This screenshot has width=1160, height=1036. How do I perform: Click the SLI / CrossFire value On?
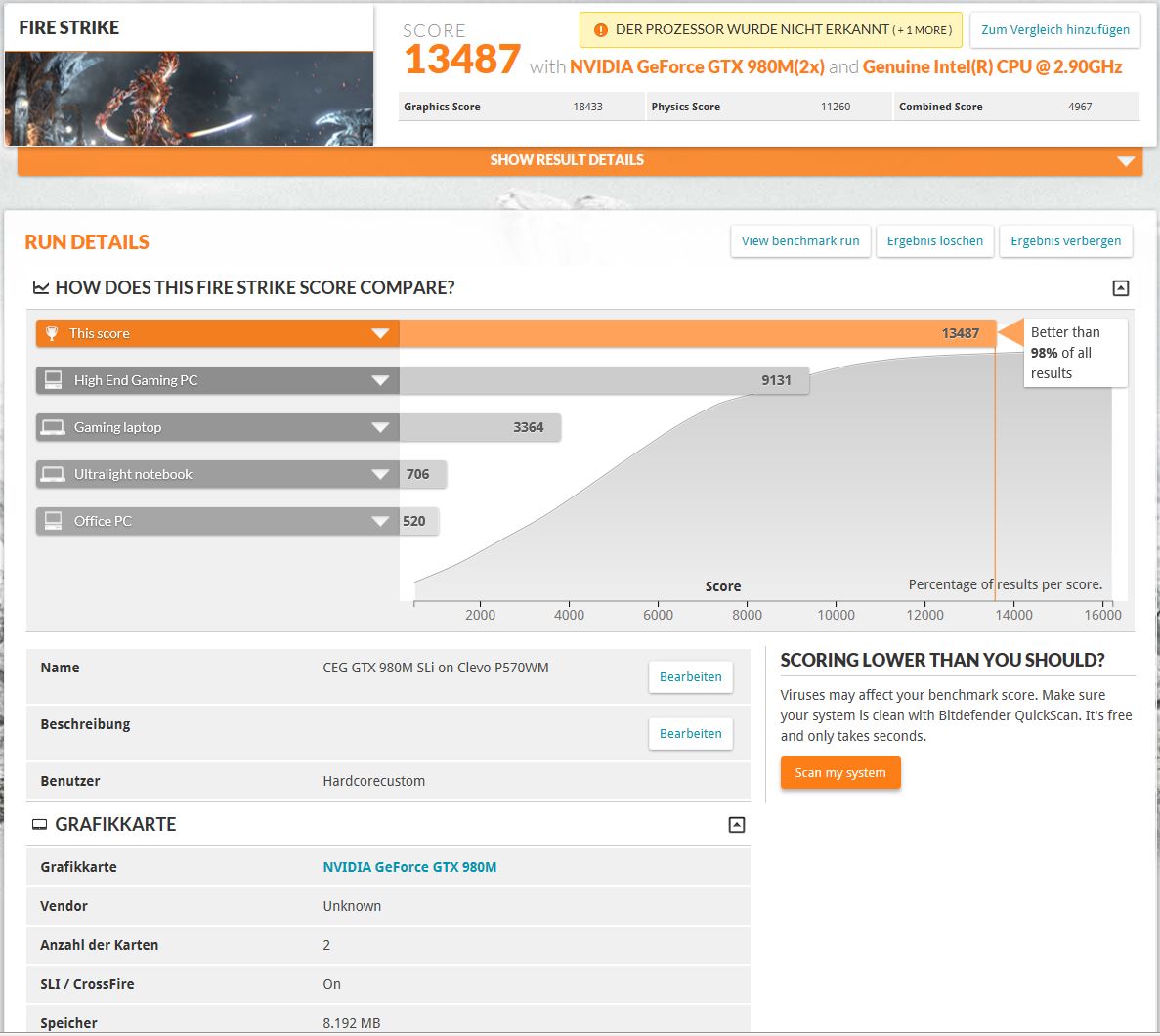[x=331, y=985]
